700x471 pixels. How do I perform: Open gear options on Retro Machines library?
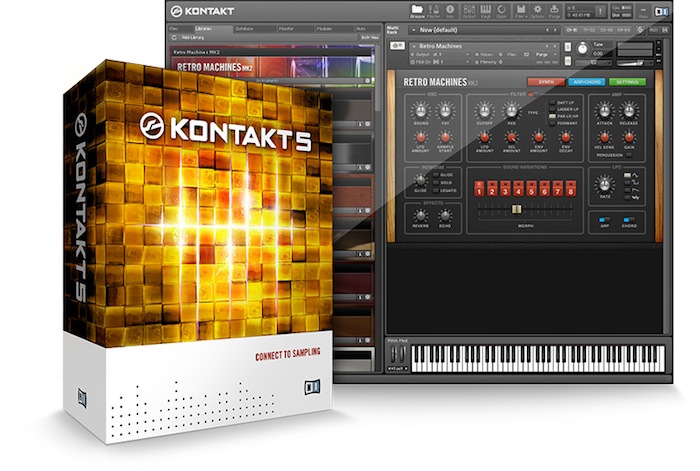pyautogui.click(x=368, y=81)
